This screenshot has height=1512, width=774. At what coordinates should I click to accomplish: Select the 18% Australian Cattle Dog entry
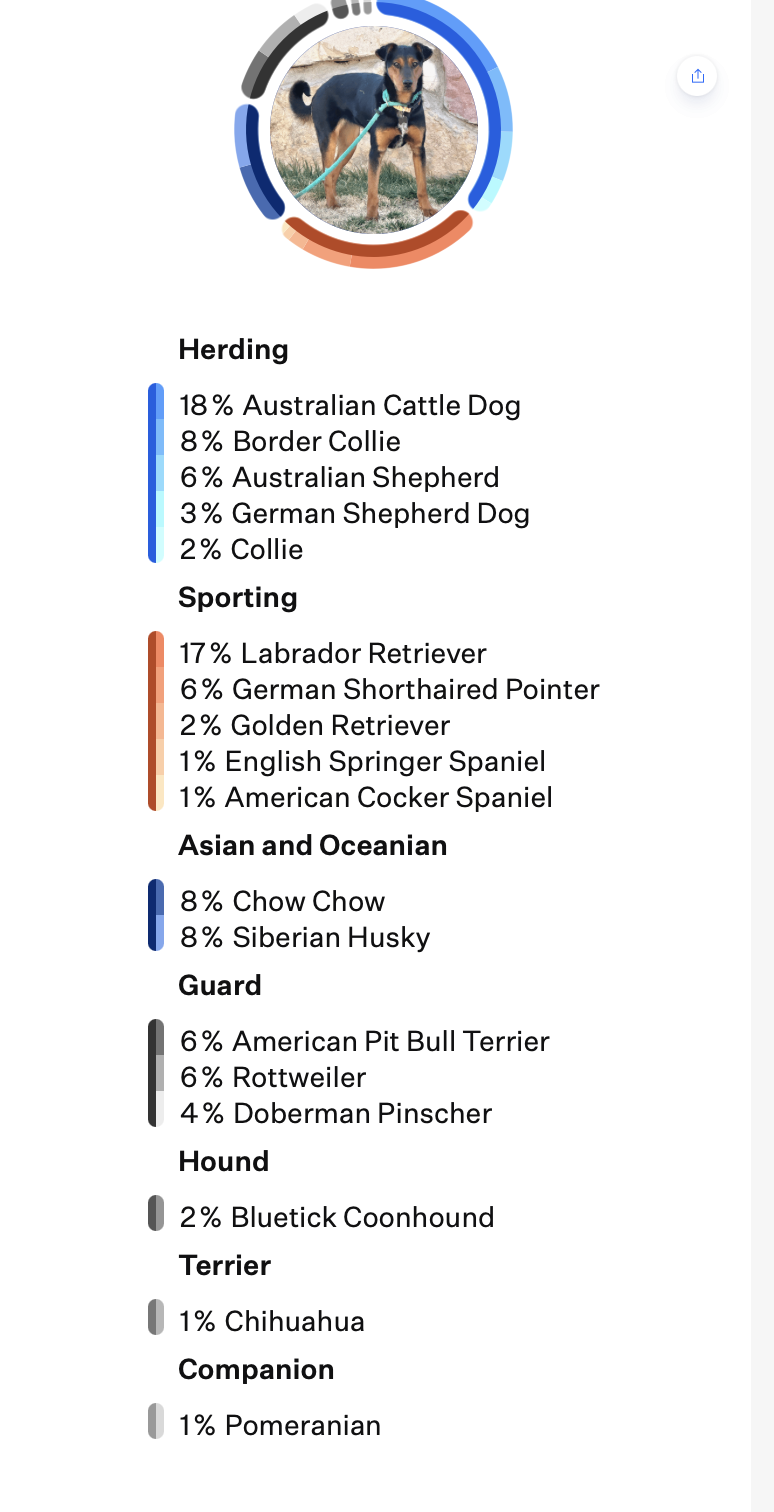(350, 405)
